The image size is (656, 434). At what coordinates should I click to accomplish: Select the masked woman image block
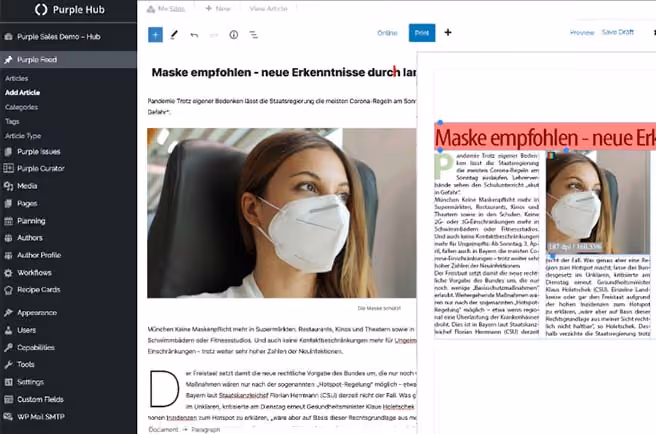(282, 213)
